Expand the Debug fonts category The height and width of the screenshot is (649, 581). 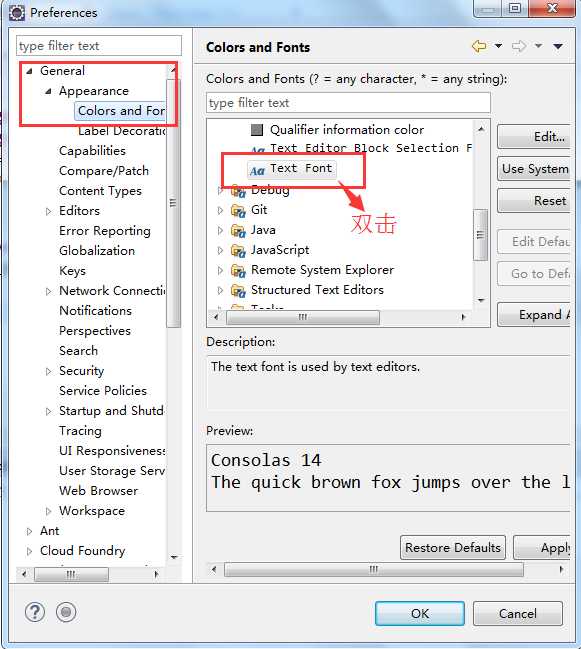tap(220, 191)
